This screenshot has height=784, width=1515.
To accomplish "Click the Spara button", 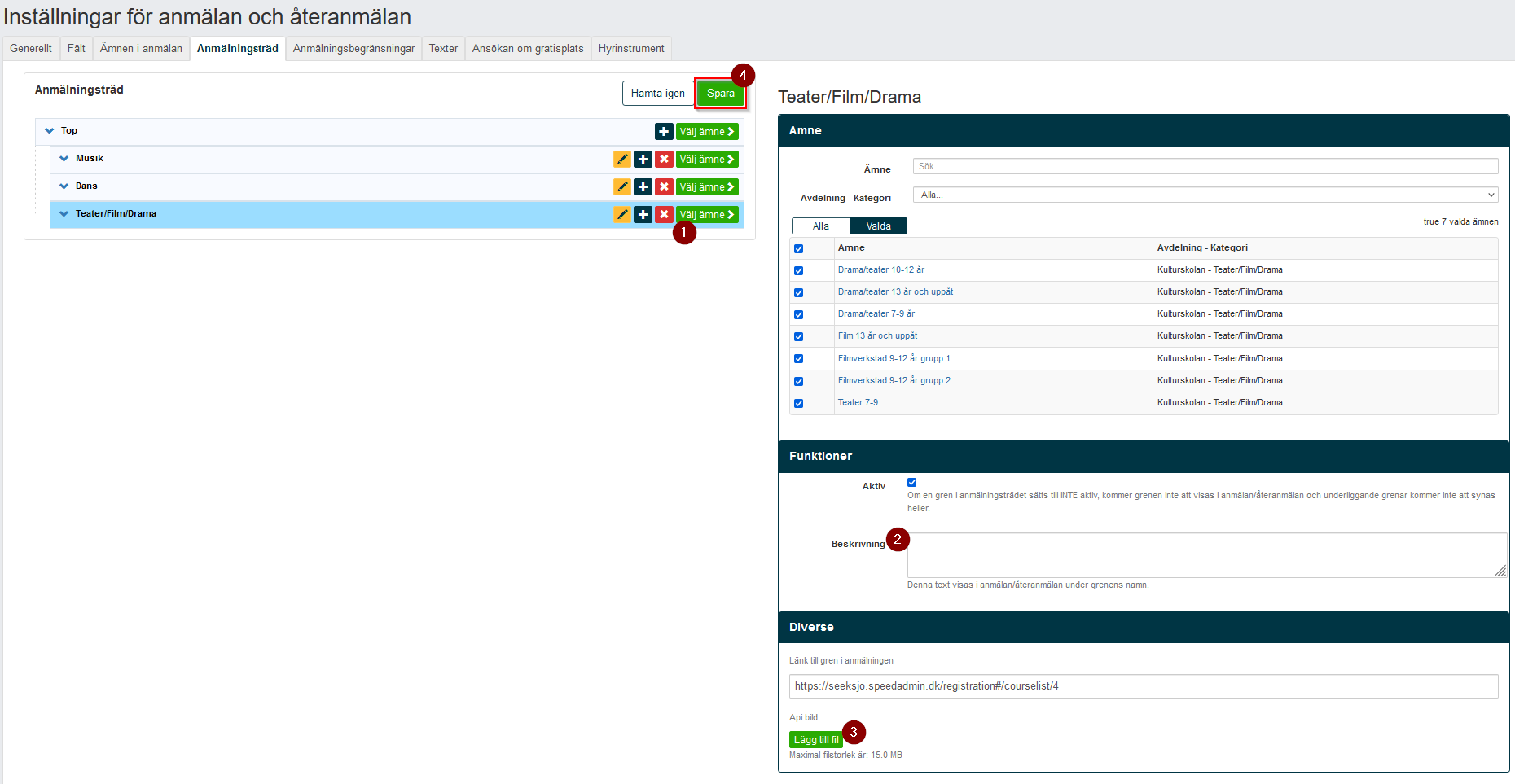I will 721,94.
